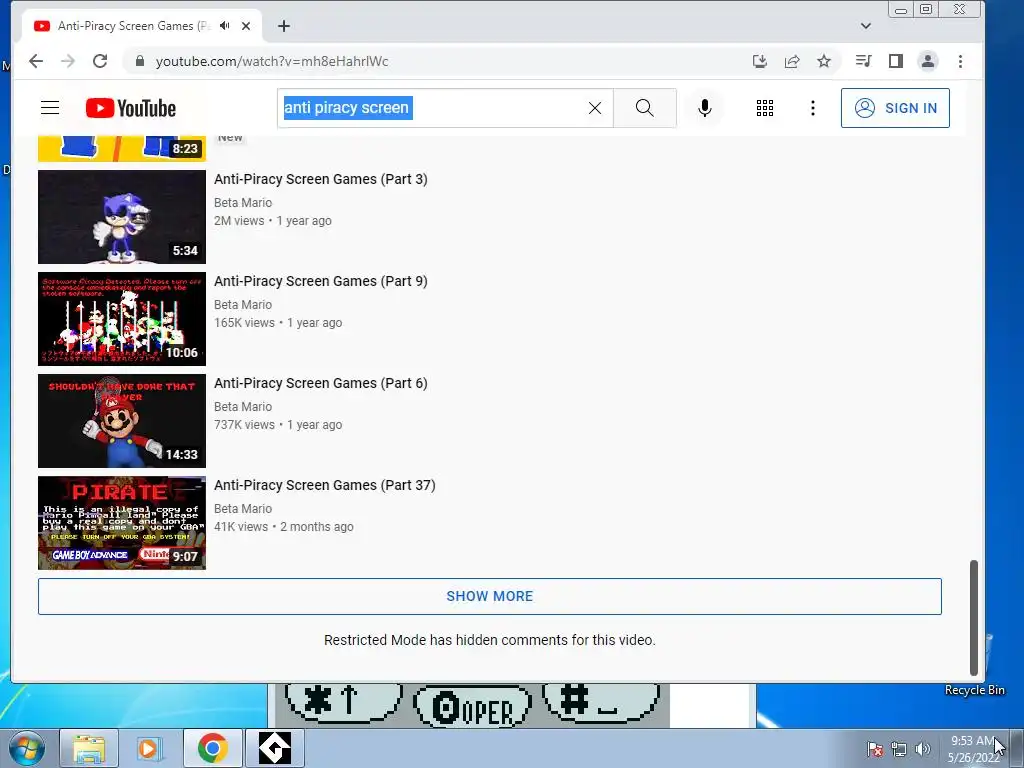Image resolution: width=1024 pixels, height=768 pixels.
Task: Click title Anti-Piracy Screen Games (Part 37)
Action: click(325, 485)
